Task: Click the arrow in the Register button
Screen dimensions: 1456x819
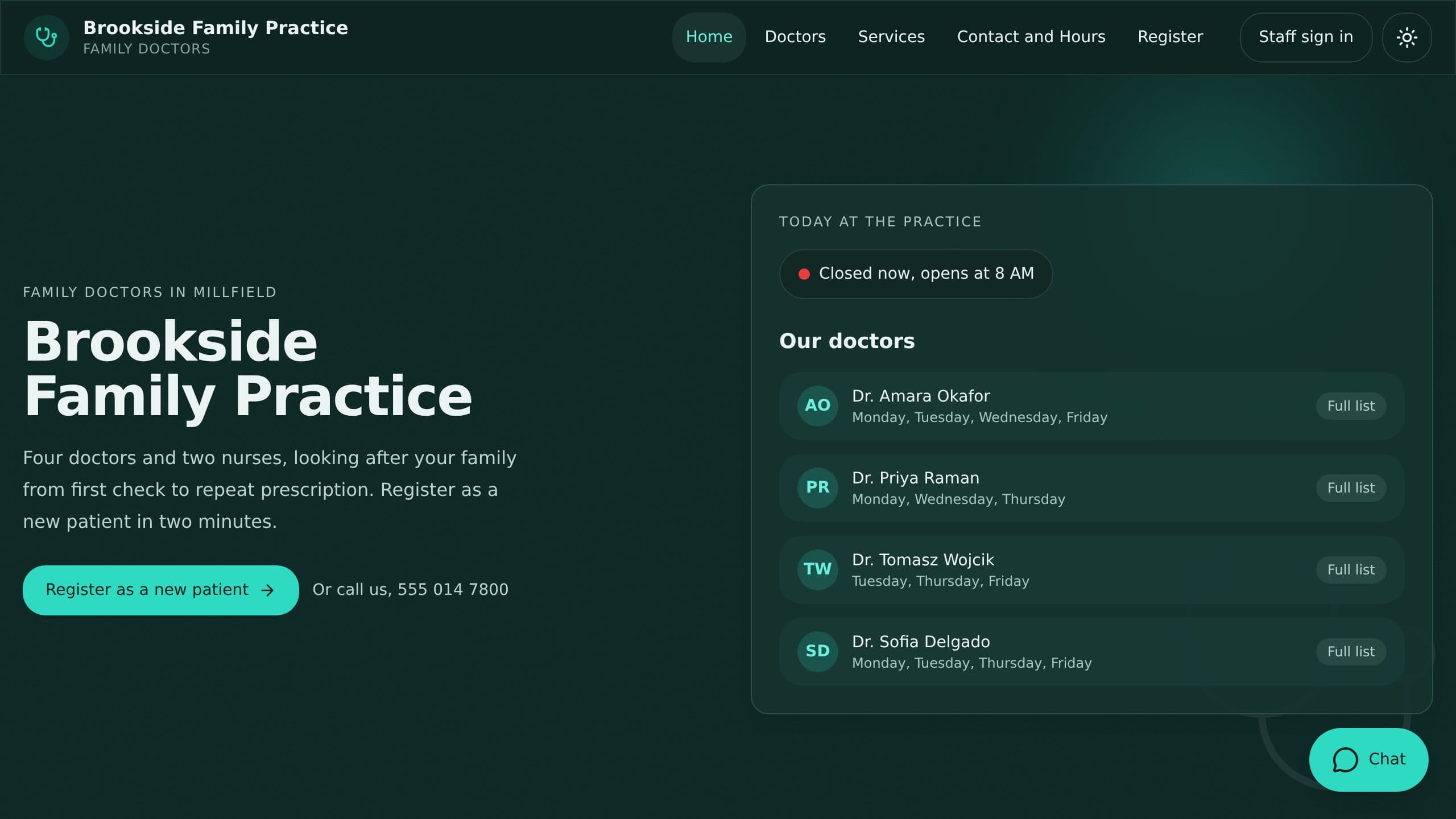Action: click(267, 590)
